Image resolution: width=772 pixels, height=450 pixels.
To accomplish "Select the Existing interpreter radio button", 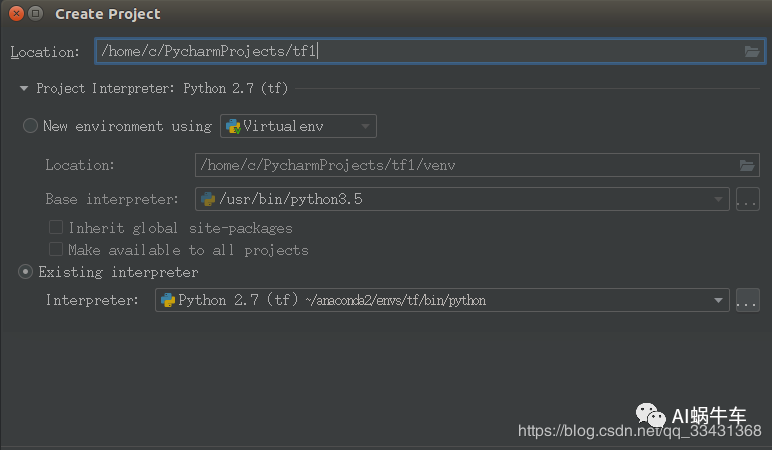I will pyautogui.click(x=25, y=272).
